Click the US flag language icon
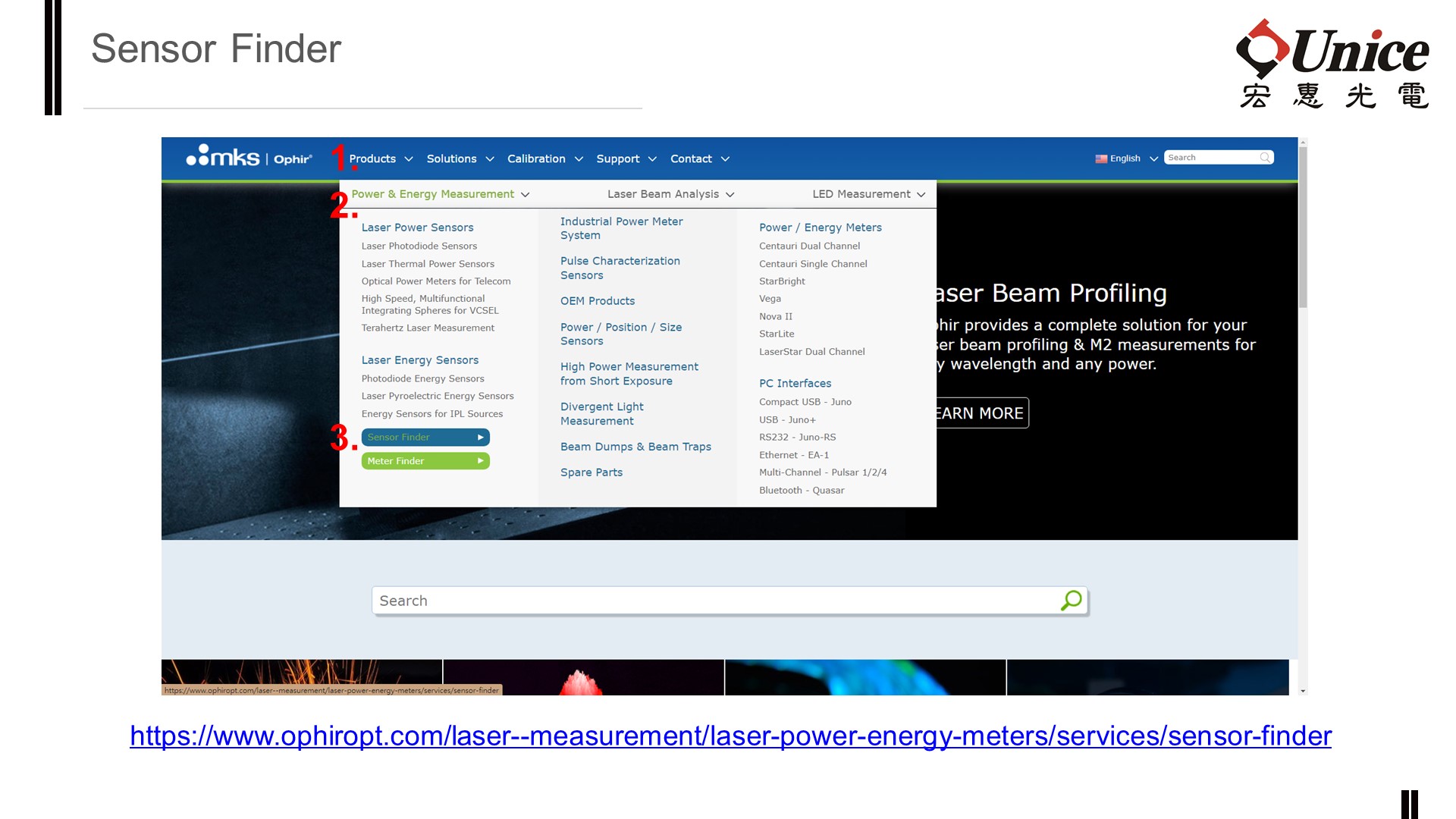The width and height of the screenshot is (1456, 819). (1101, 158)
